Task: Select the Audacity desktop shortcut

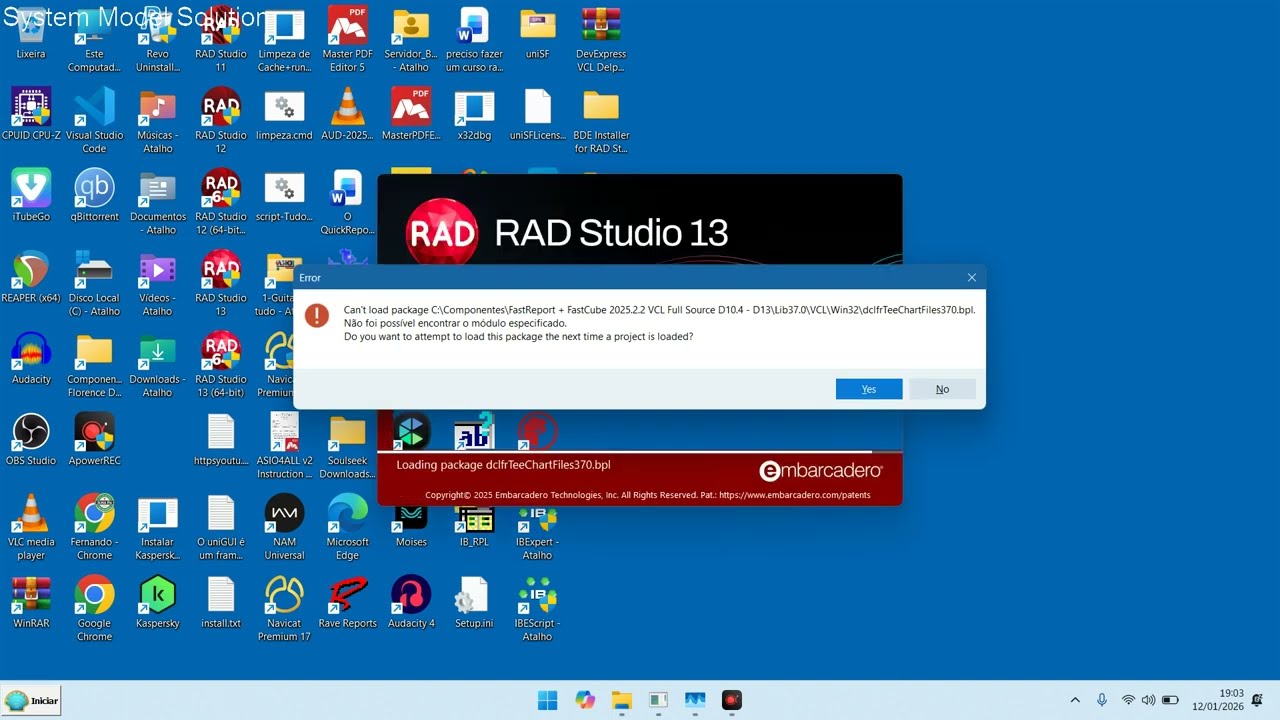Action: [x=31, y=357]
